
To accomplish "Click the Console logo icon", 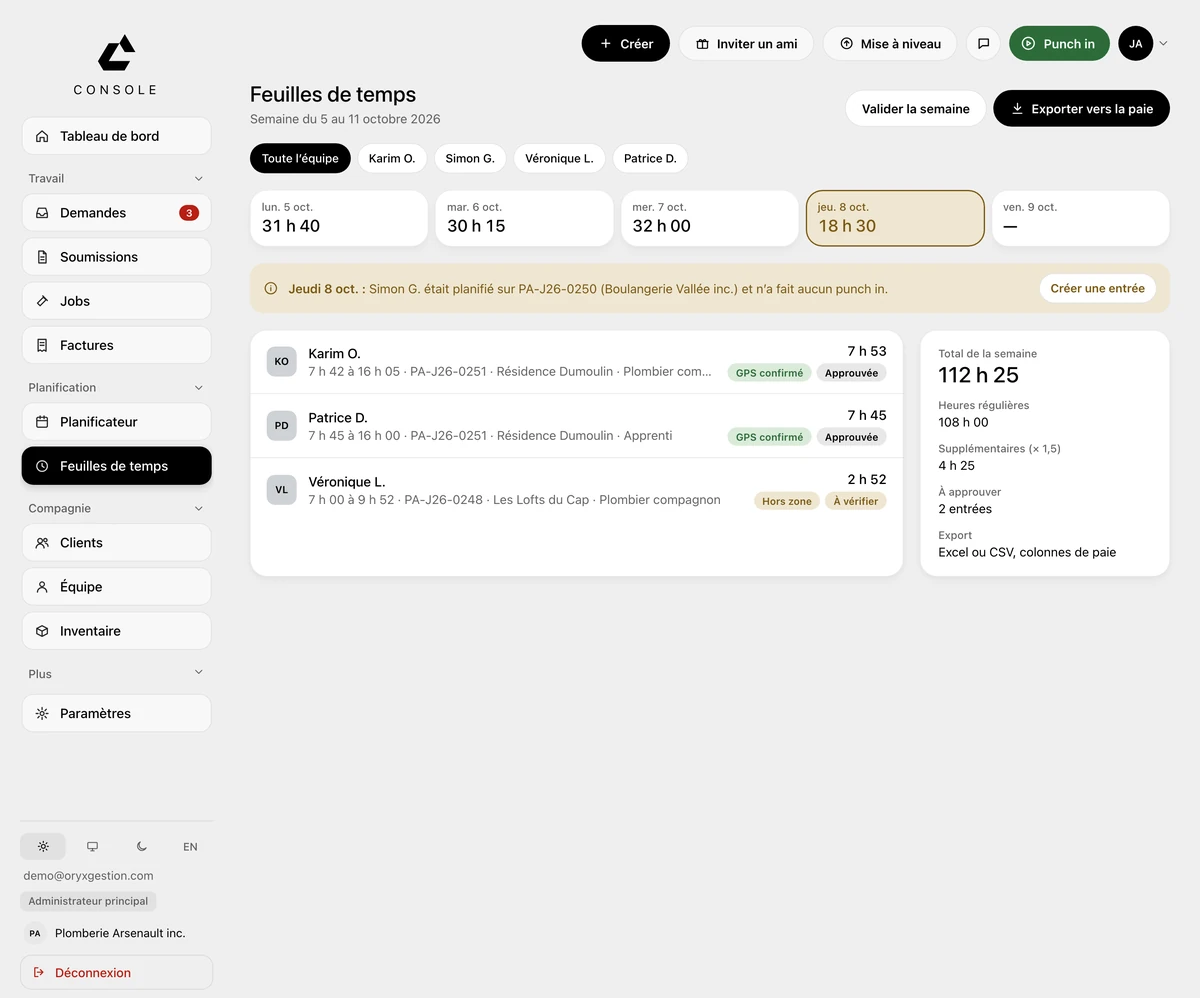I will (116, 53).
